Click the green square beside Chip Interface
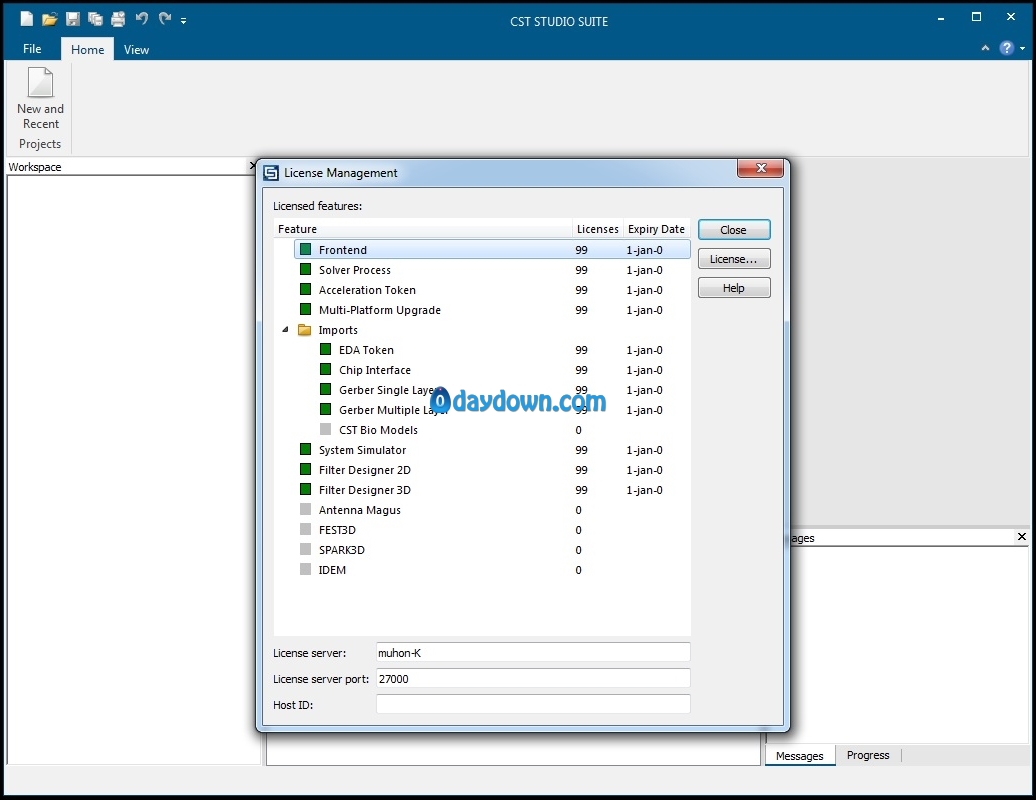Viewport: 1036px width, 800px height. pyautogui.click(x=326, y=369)
